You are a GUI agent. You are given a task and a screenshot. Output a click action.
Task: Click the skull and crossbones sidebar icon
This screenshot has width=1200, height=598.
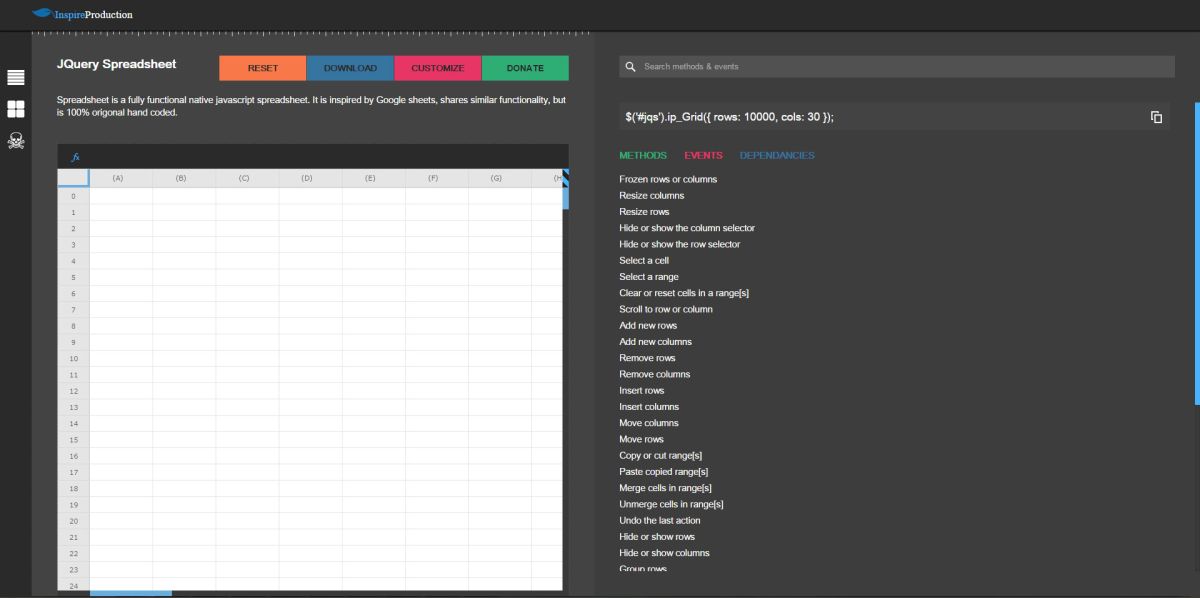click(16, 141)
